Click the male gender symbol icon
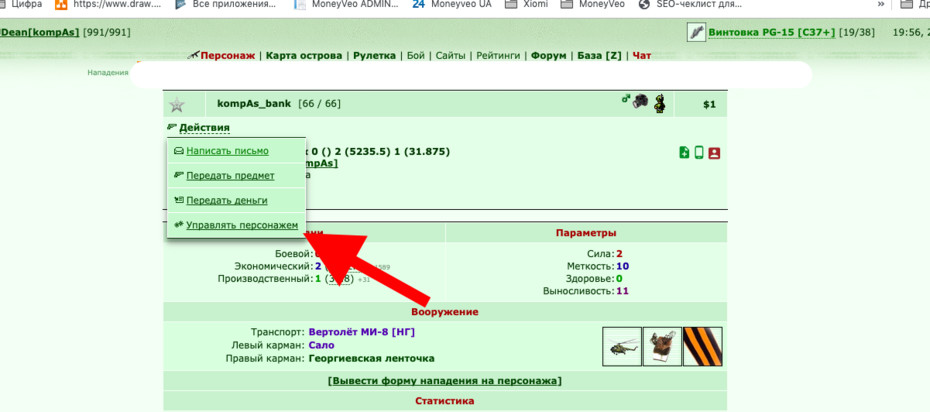The image size is (930, 412). [625, 98]
